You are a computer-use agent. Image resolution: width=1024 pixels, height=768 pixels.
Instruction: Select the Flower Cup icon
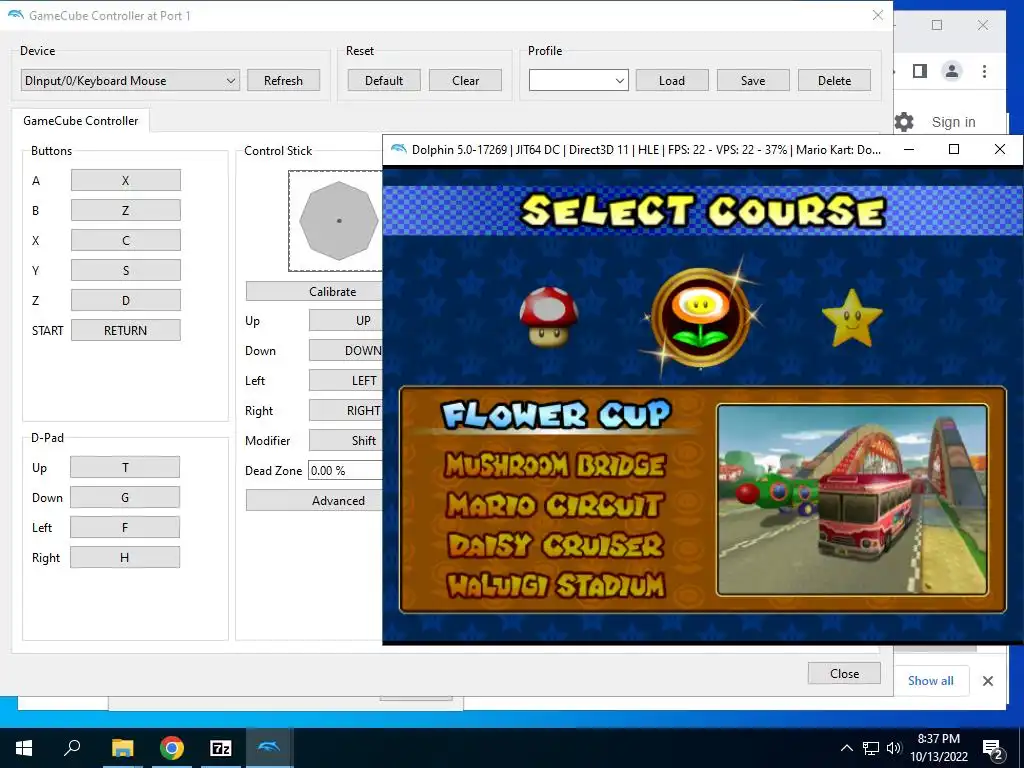tap(700, 318)
